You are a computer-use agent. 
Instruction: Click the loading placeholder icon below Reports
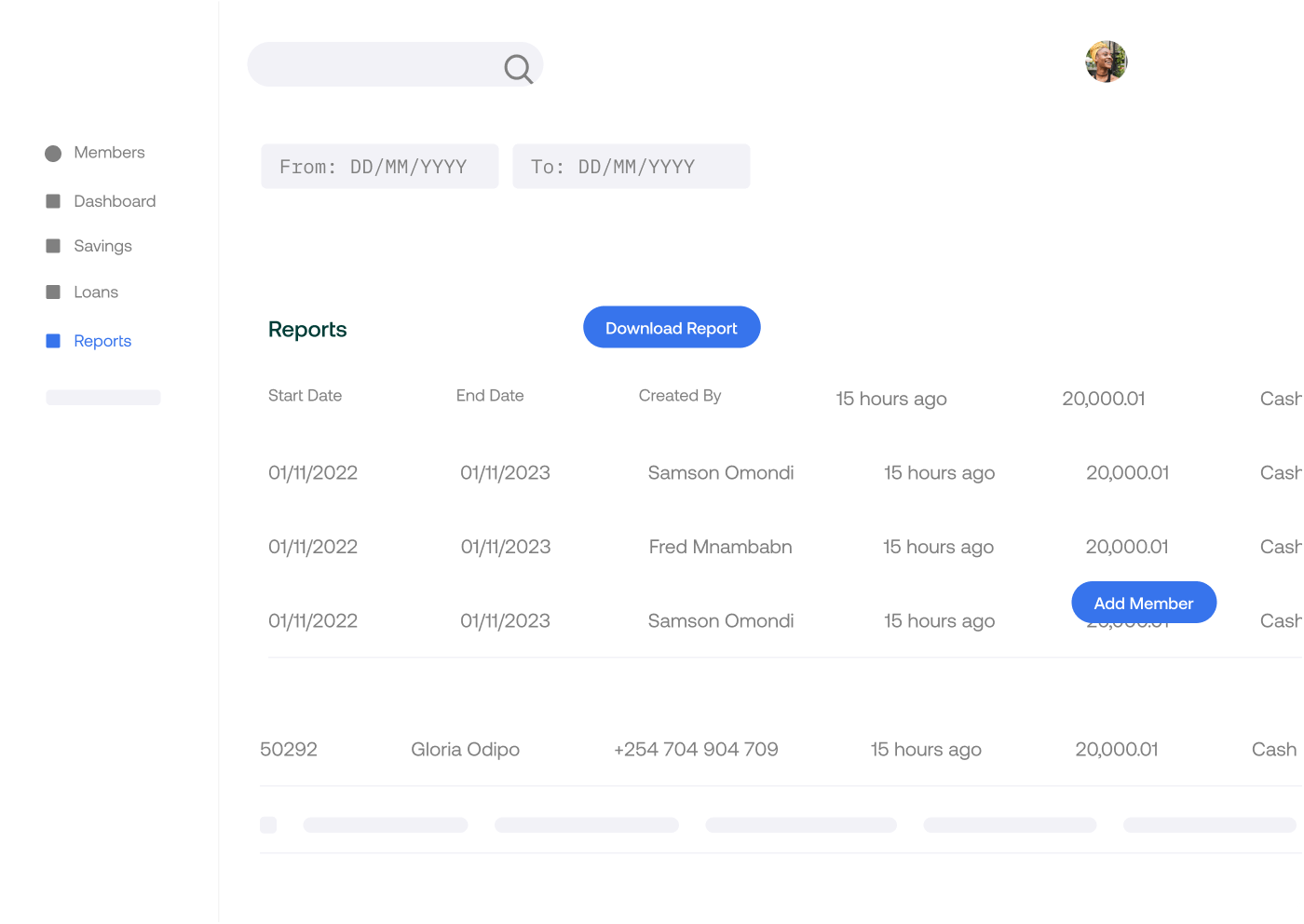click(102, 397)
